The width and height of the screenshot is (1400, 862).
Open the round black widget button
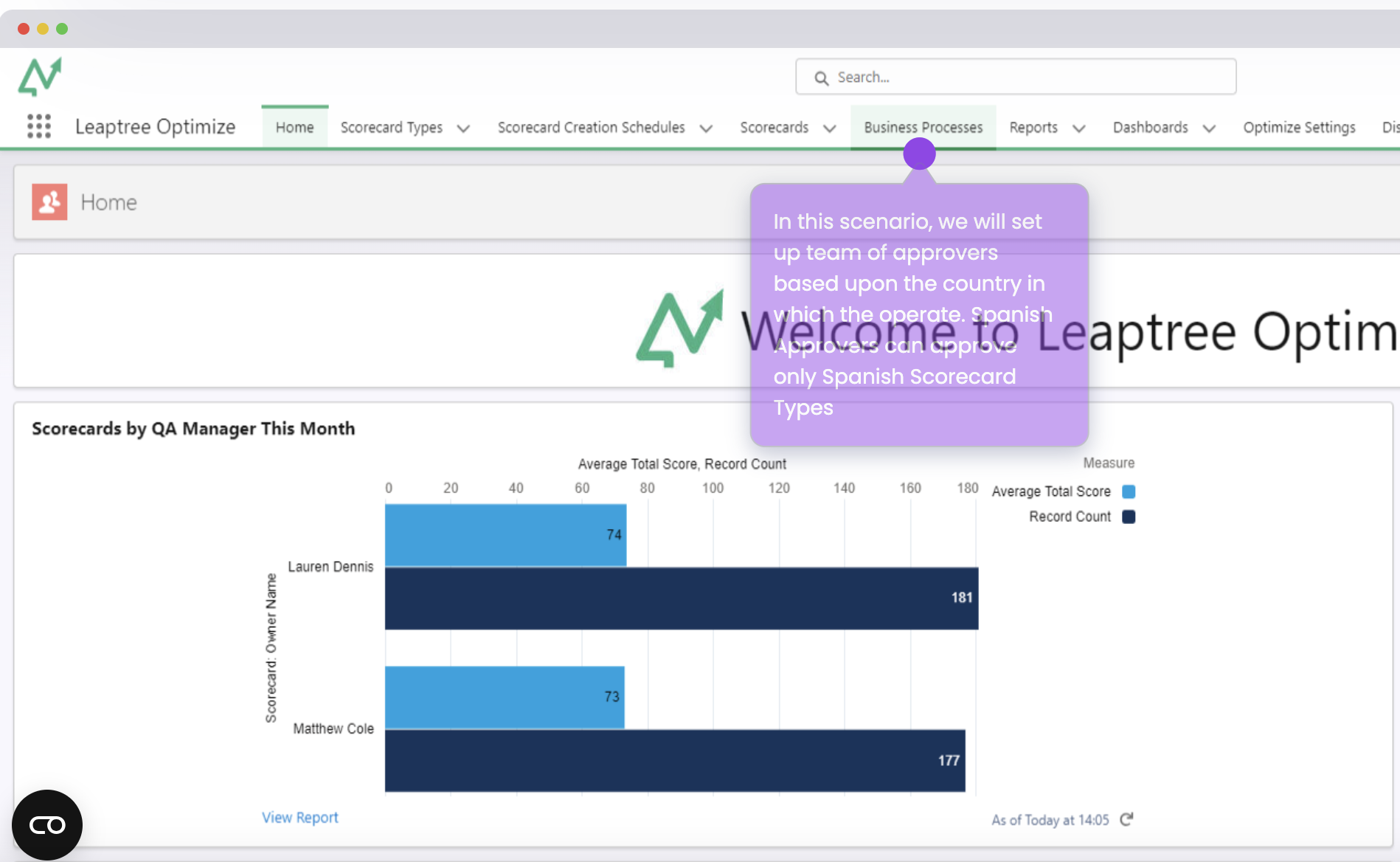(47, 824)
